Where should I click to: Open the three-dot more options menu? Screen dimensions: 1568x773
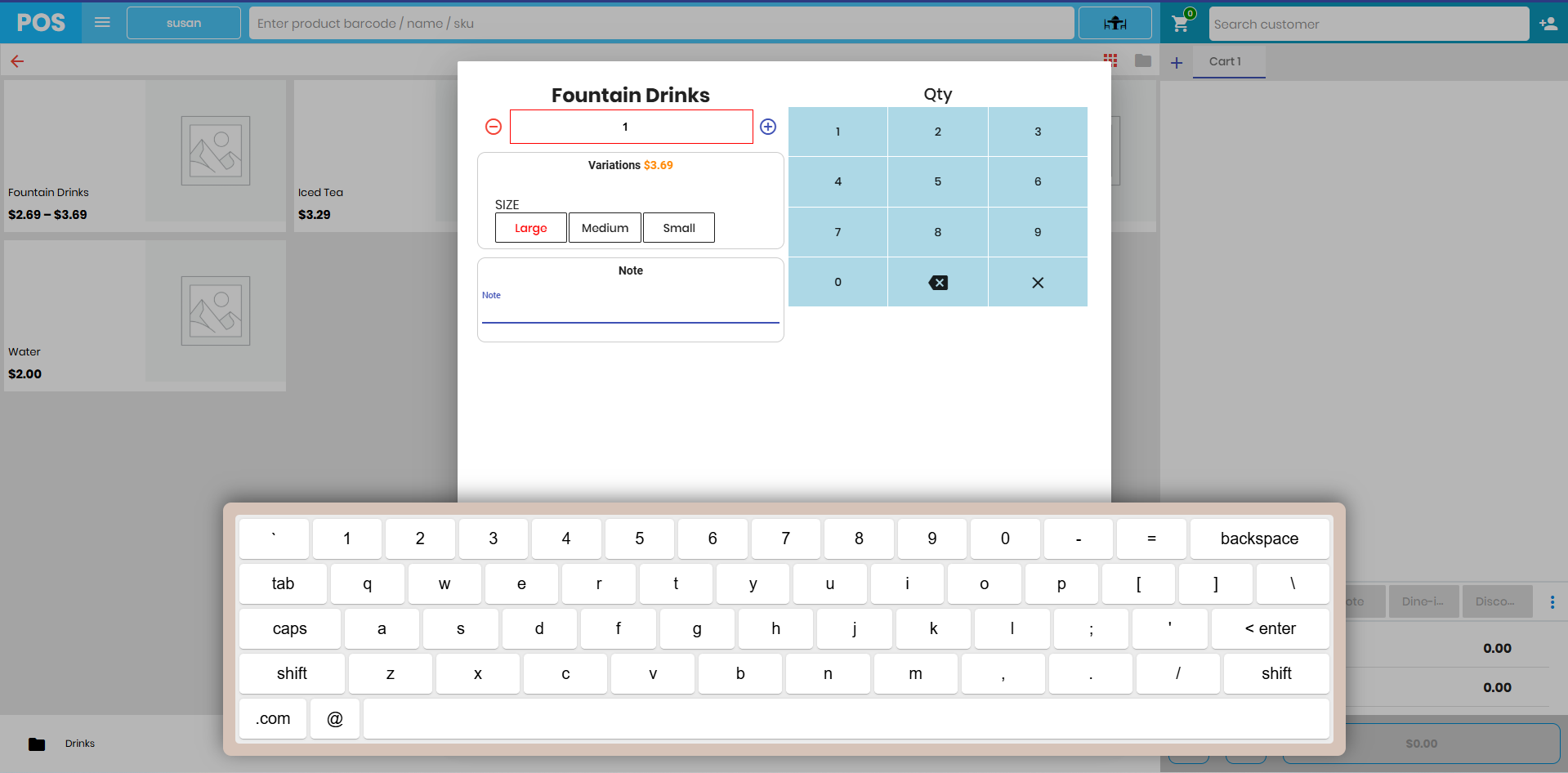tap(1552, 602)
